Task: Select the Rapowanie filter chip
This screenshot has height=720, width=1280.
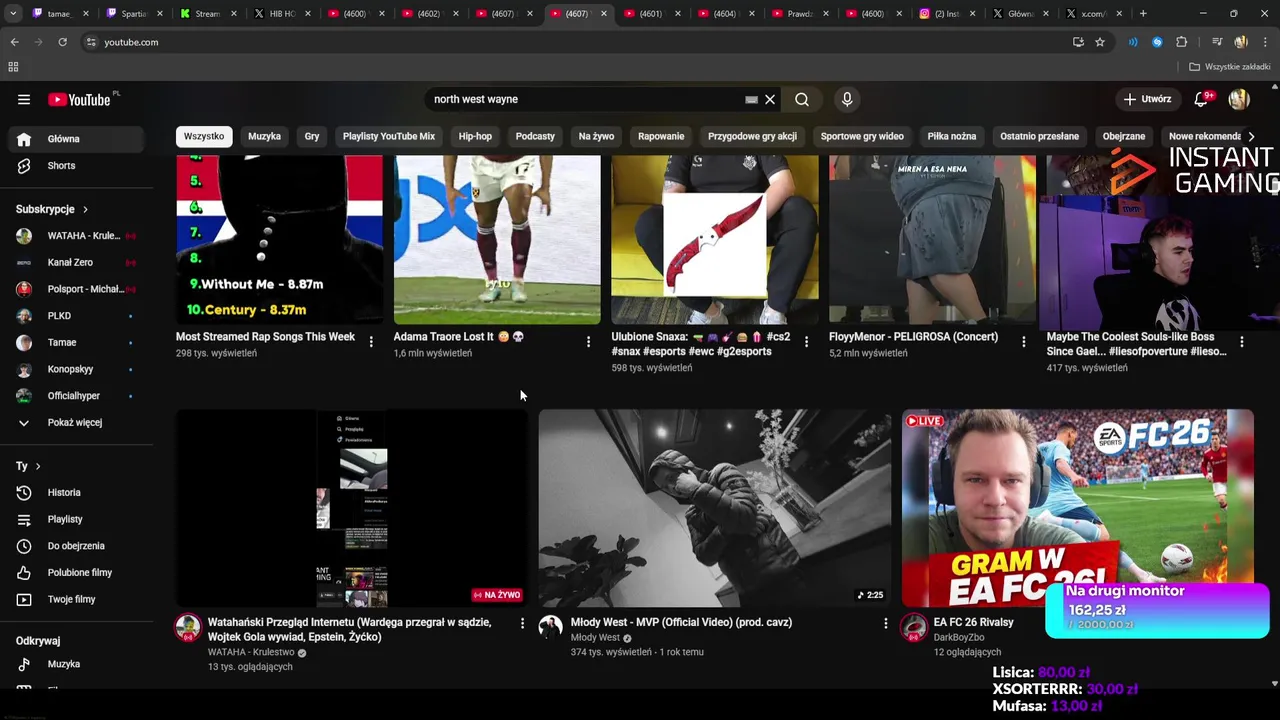Action: click(661, 136)
